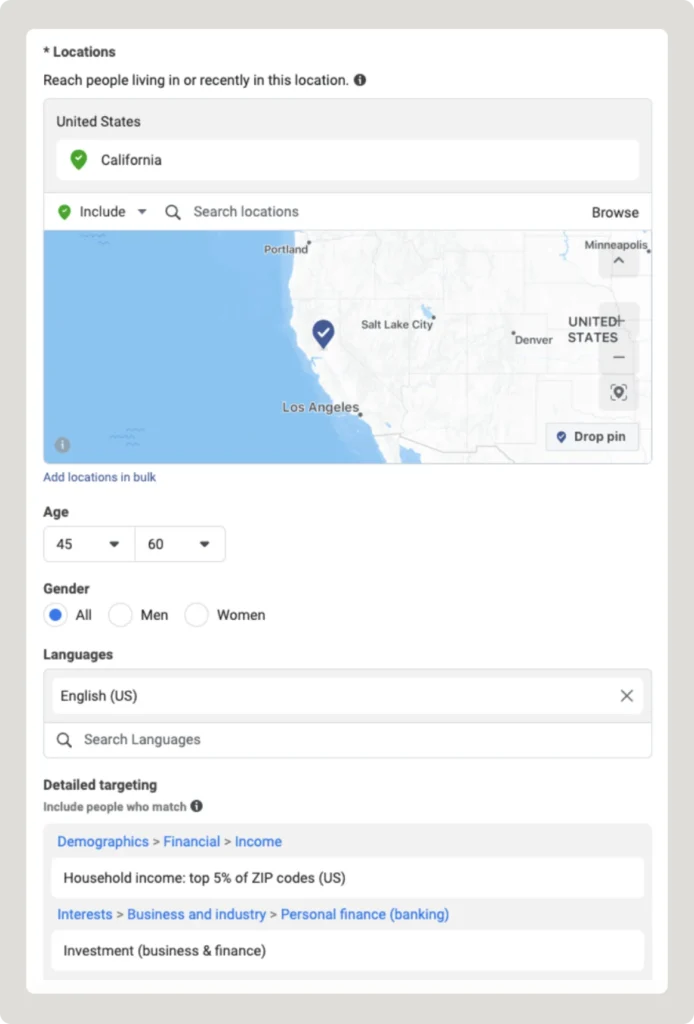The height and width of the screenshot is (1024, 694).
Task: Open the minimum age dropdown showing 45
Action: click(x=88, y=544)
